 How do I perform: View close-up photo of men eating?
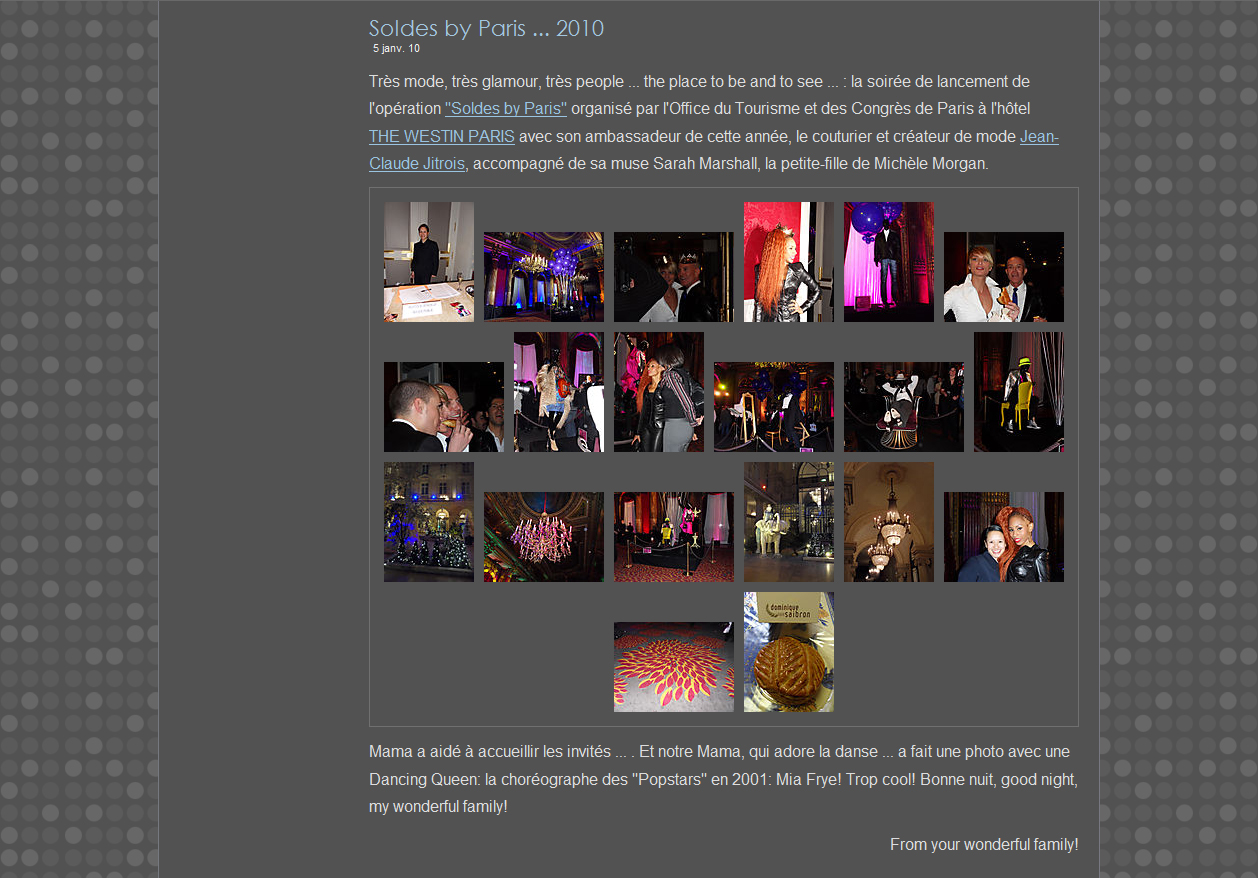443,407
